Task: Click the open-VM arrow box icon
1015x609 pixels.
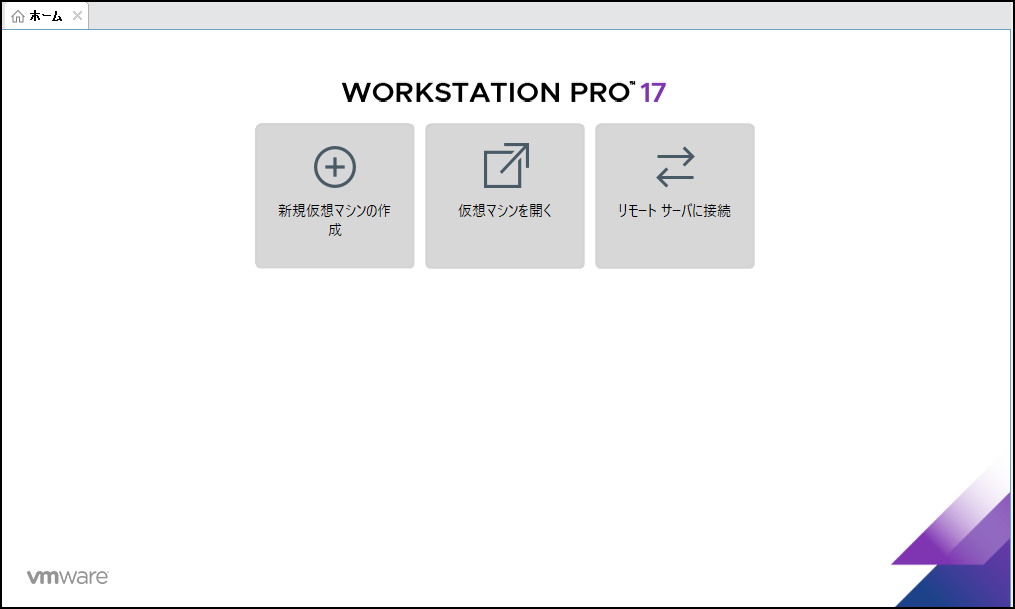Action: tap(506, 165)
